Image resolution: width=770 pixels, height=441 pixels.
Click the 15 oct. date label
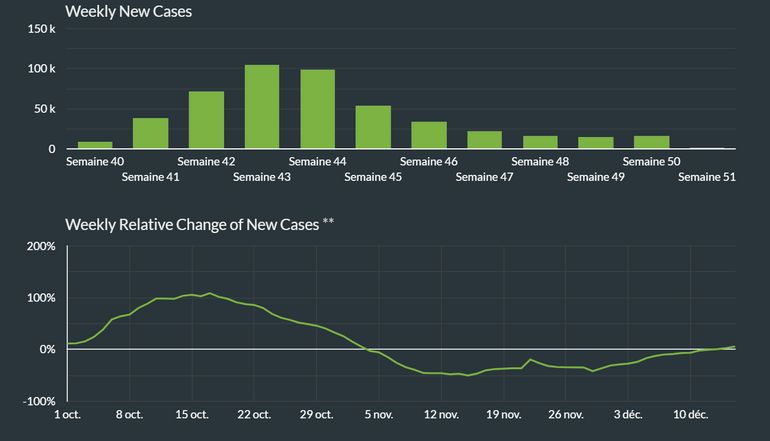tap(192, 414)
